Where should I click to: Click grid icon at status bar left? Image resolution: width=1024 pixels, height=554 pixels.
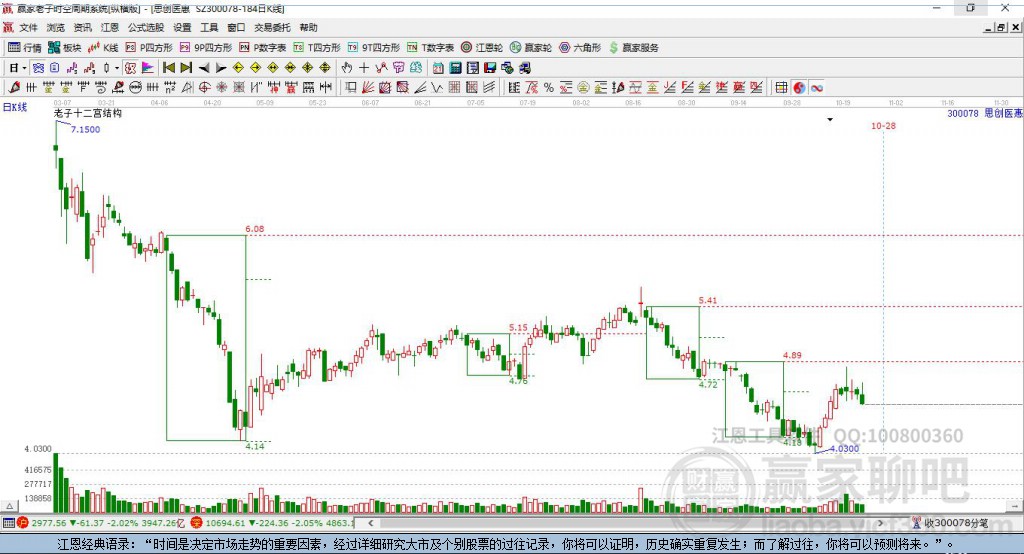[x=8, y=523]
